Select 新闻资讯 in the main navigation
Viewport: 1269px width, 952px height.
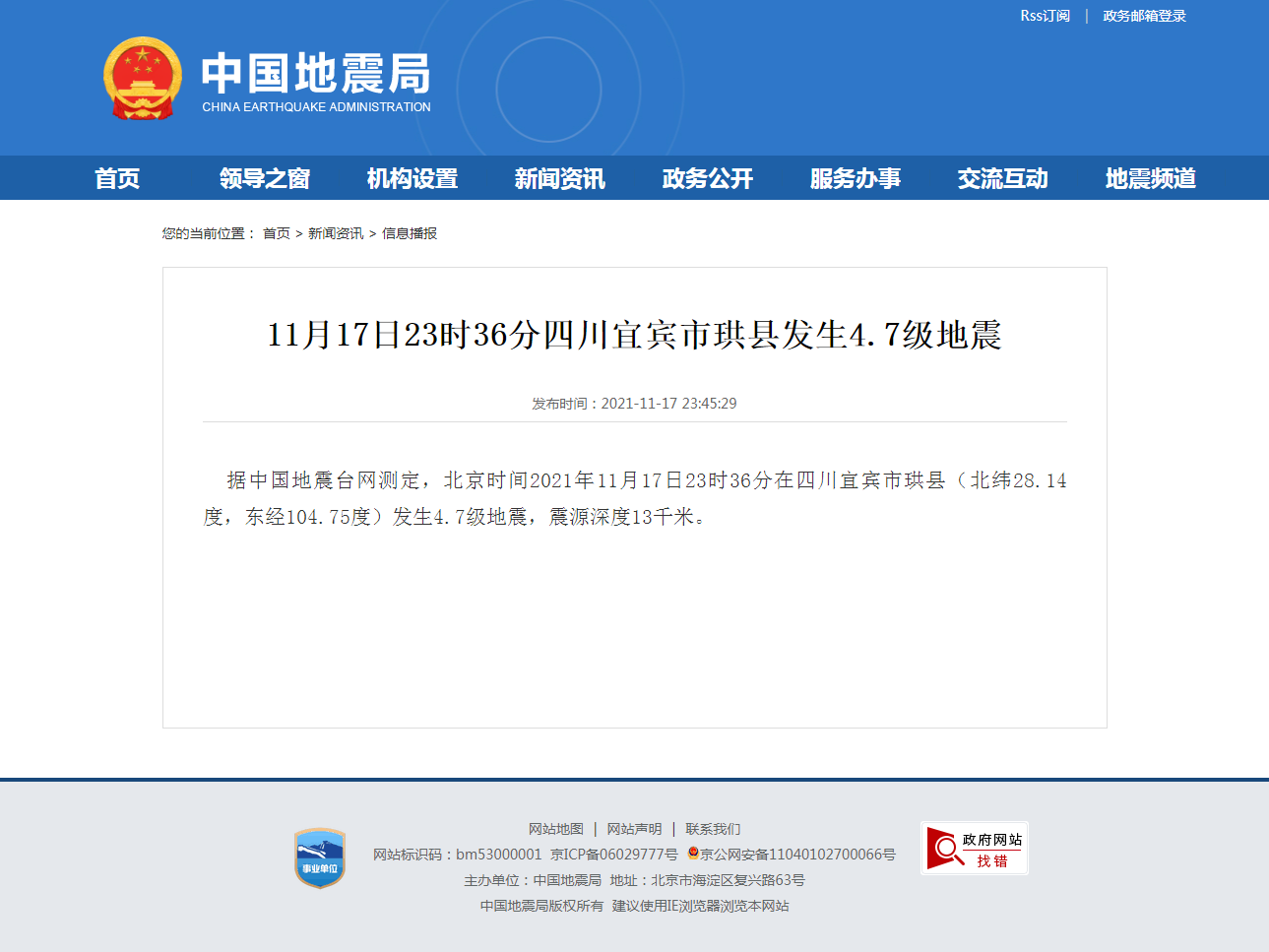click(560, 178)
